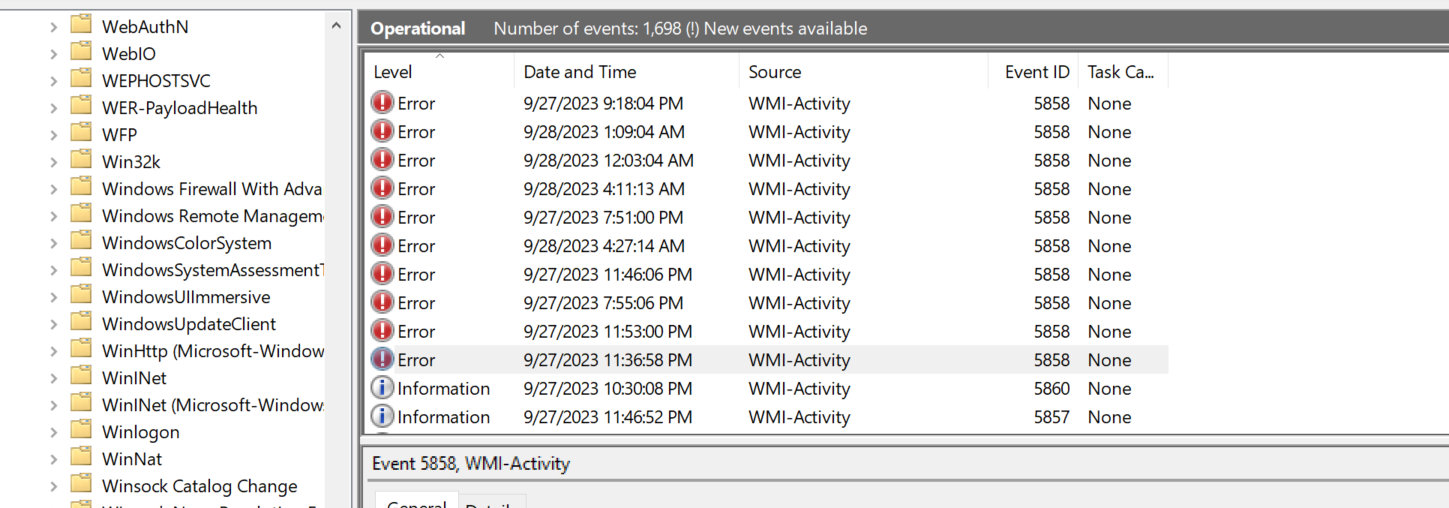Viewport: 1449px width, 508px height.
Task: Click the WindowsUpdateClient folder icon
Action: click(81, 323)
